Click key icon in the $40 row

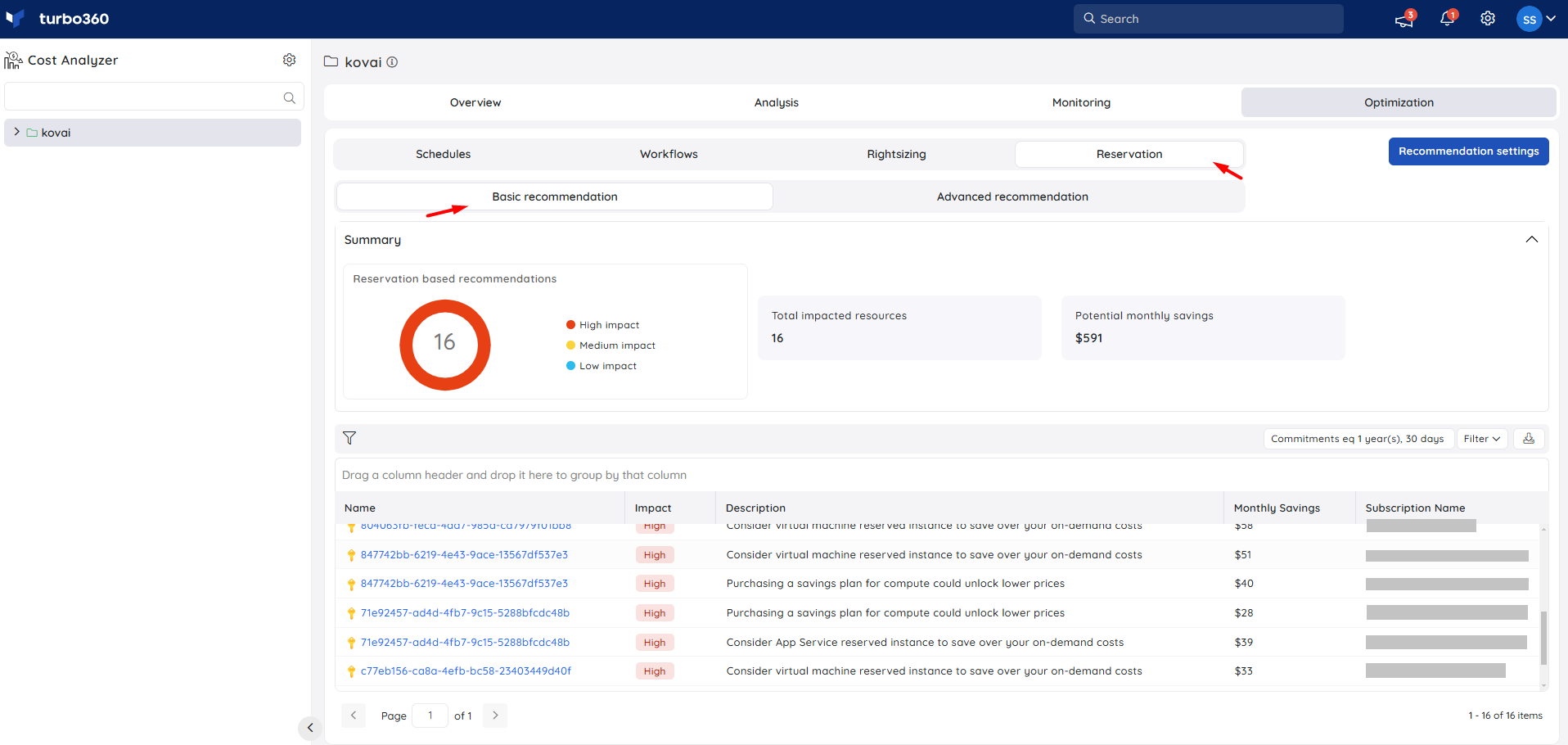coord(351,584)
